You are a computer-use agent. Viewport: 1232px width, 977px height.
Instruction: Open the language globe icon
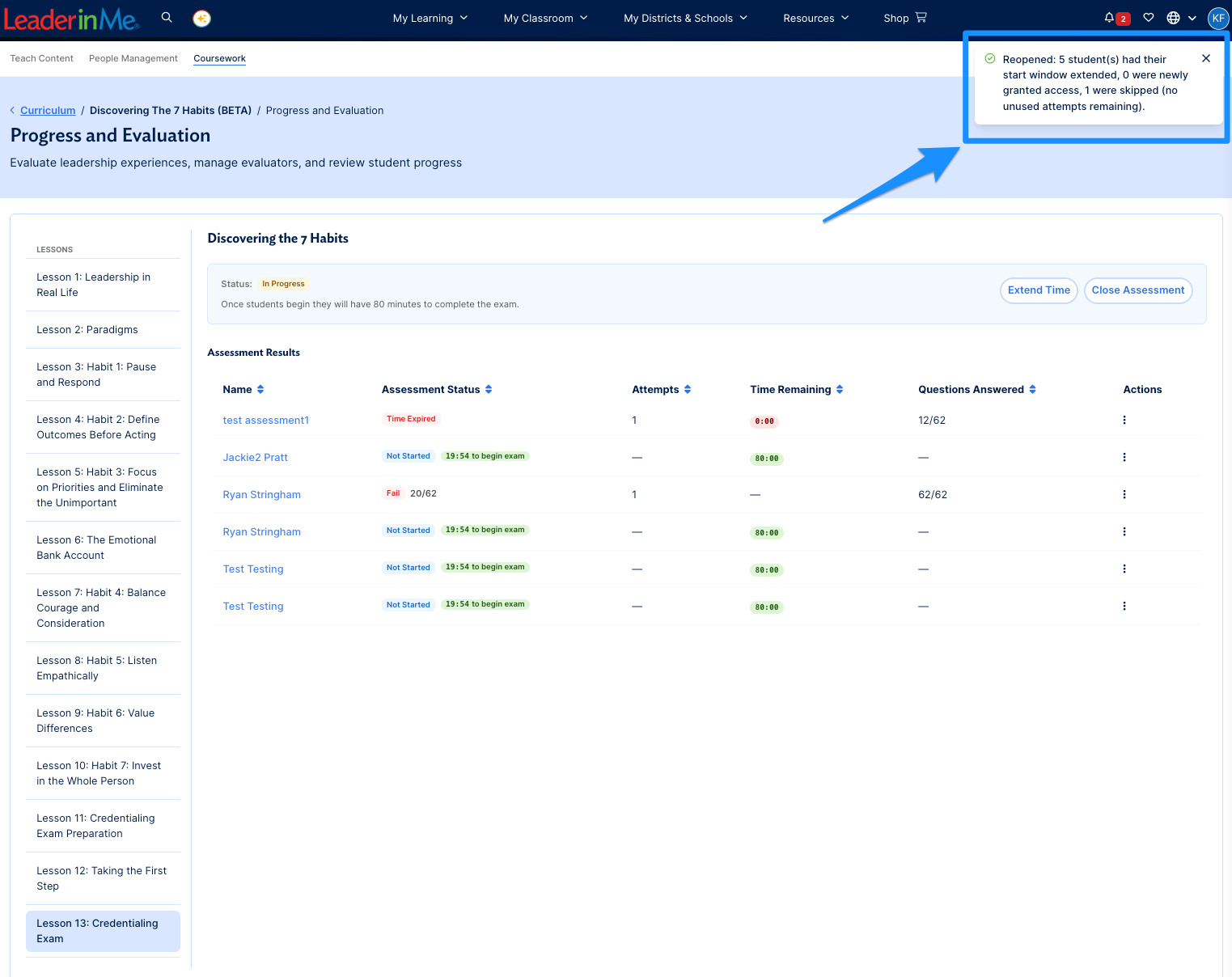(1173, 18)
